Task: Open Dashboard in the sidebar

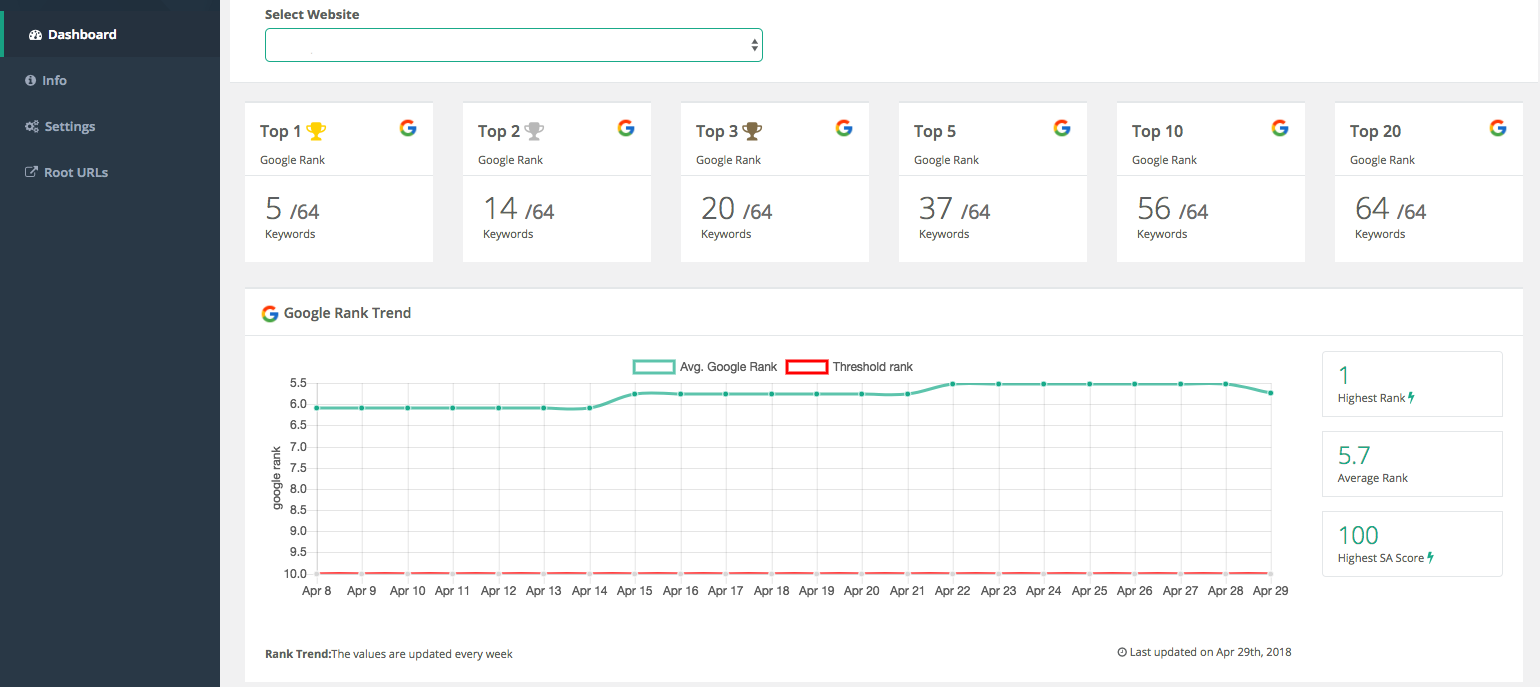Action: [81, 34]
